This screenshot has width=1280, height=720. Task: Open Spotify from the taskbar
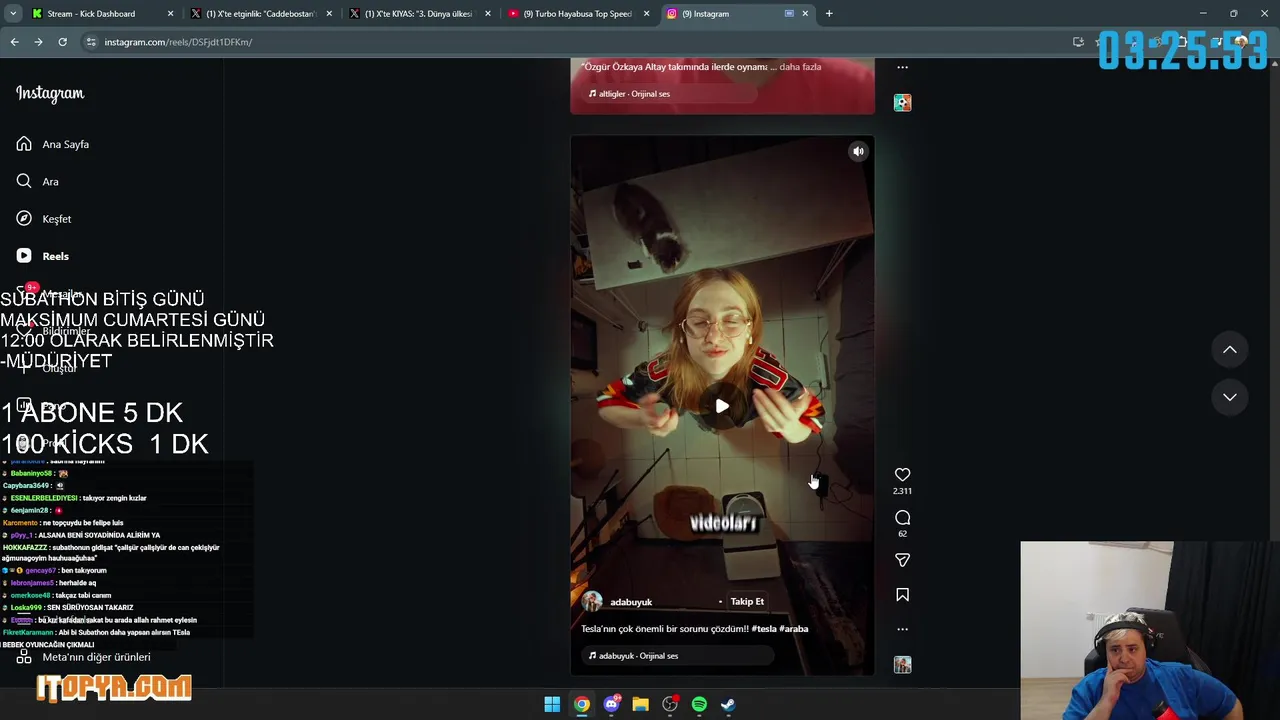point(699,704)
